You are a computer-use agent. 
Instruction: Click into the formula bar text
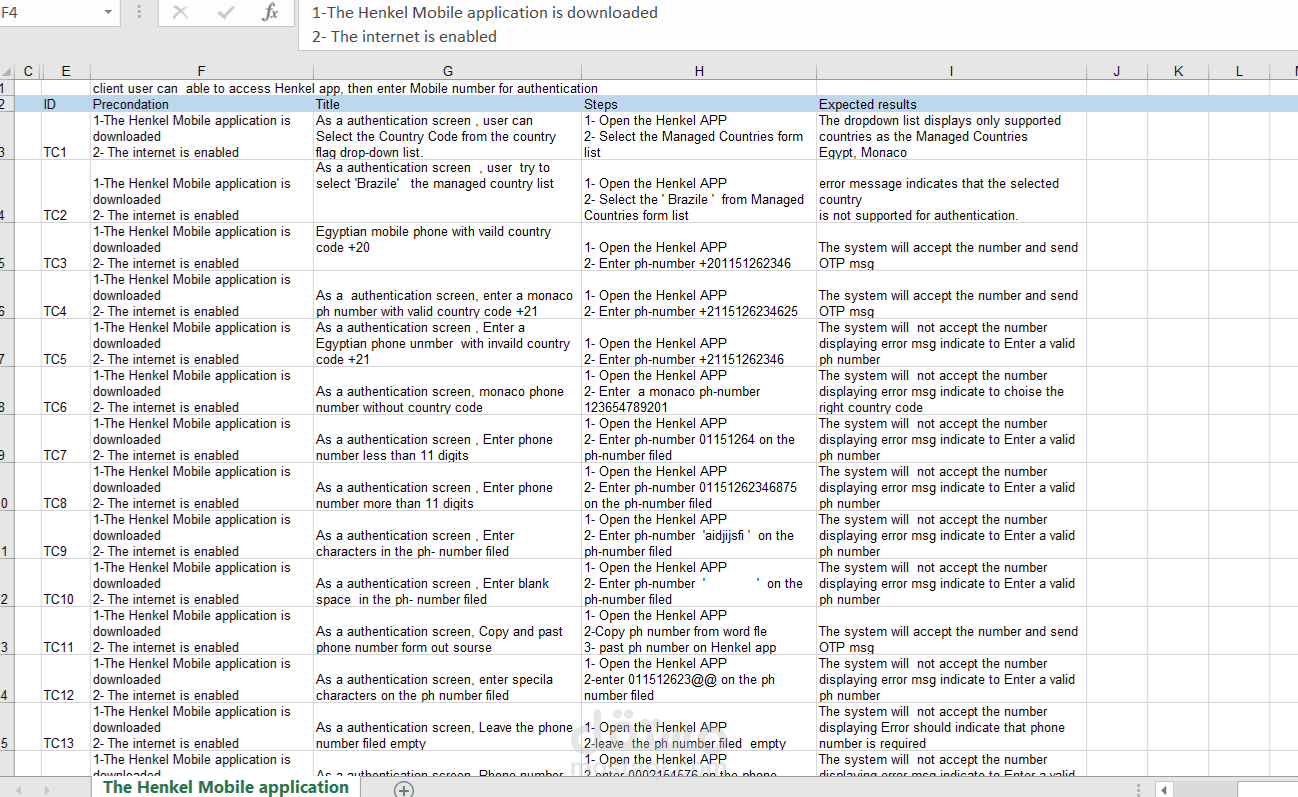[x=797, y=24]
